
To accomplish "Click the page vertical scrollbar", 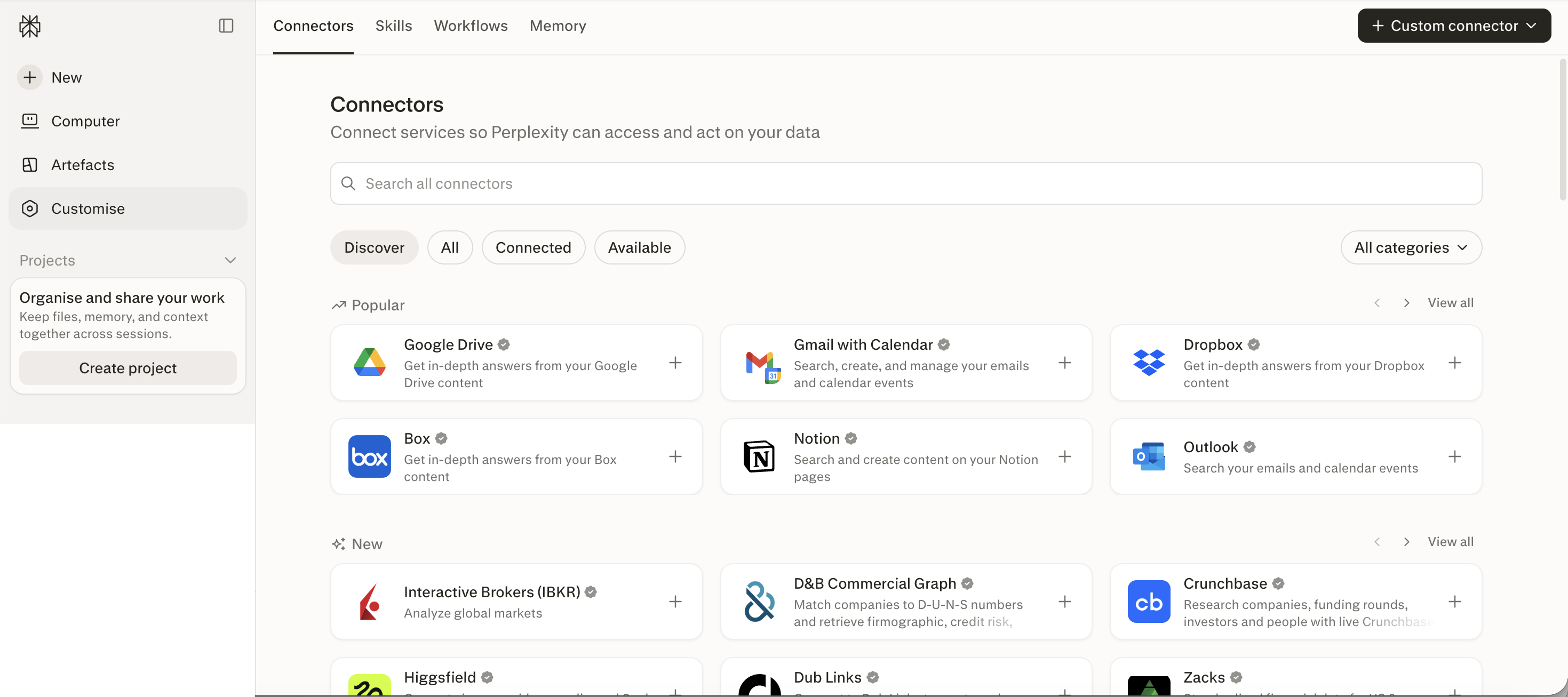I will 1563,129.
